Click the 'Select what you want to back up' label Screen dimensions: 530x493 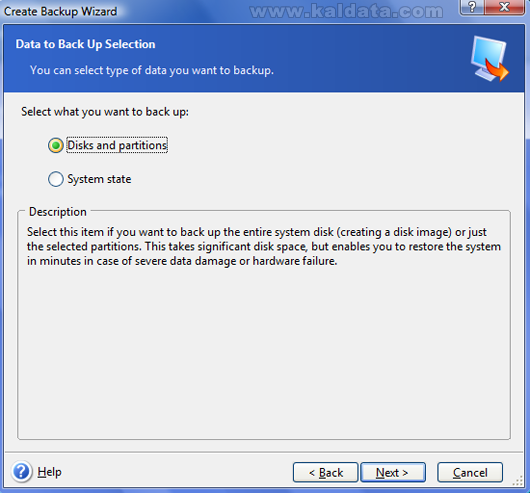pyautogui.click(x=105, y=112)
